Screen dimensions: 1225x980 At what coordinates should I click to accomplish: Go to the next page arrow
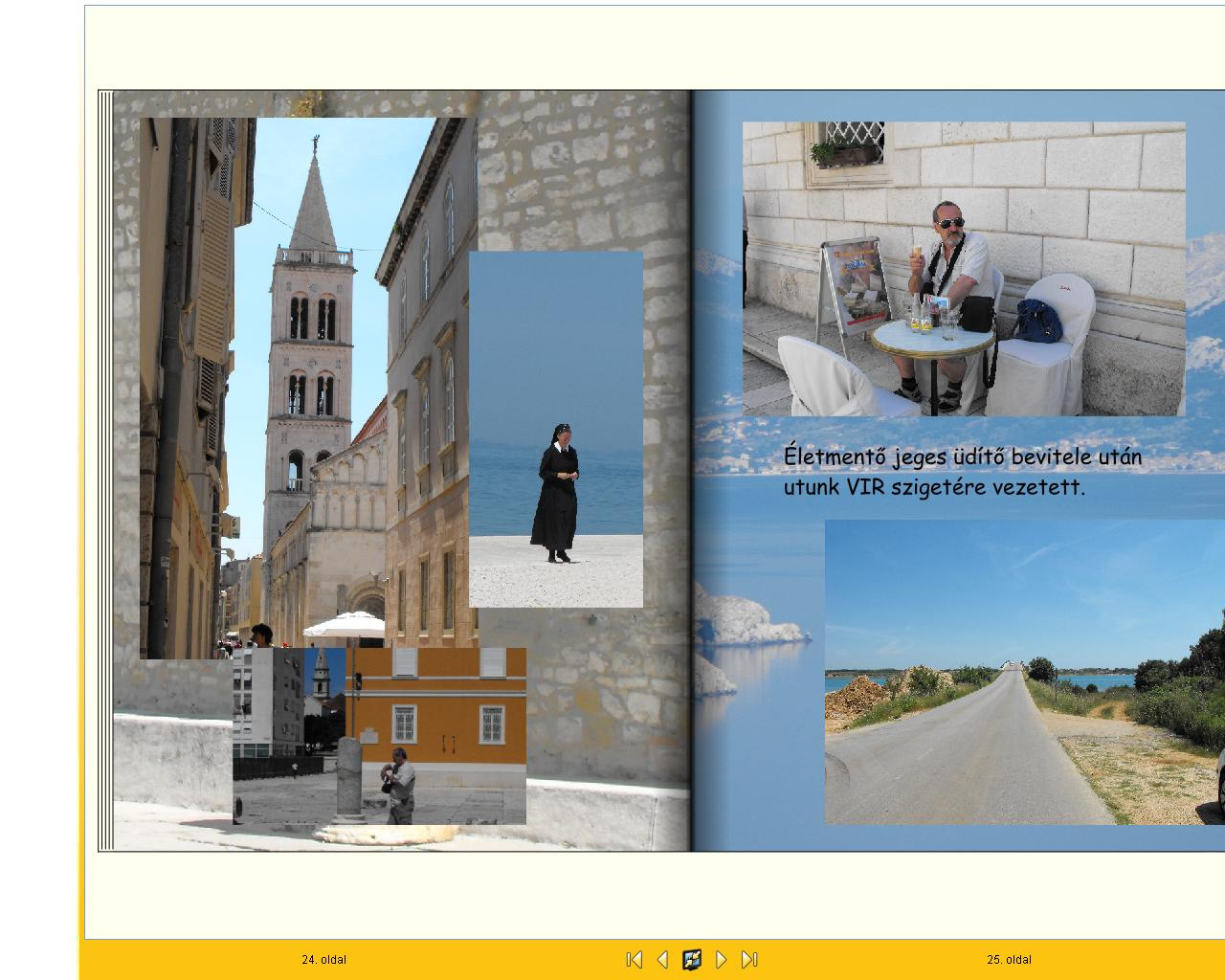pos(722,959)
